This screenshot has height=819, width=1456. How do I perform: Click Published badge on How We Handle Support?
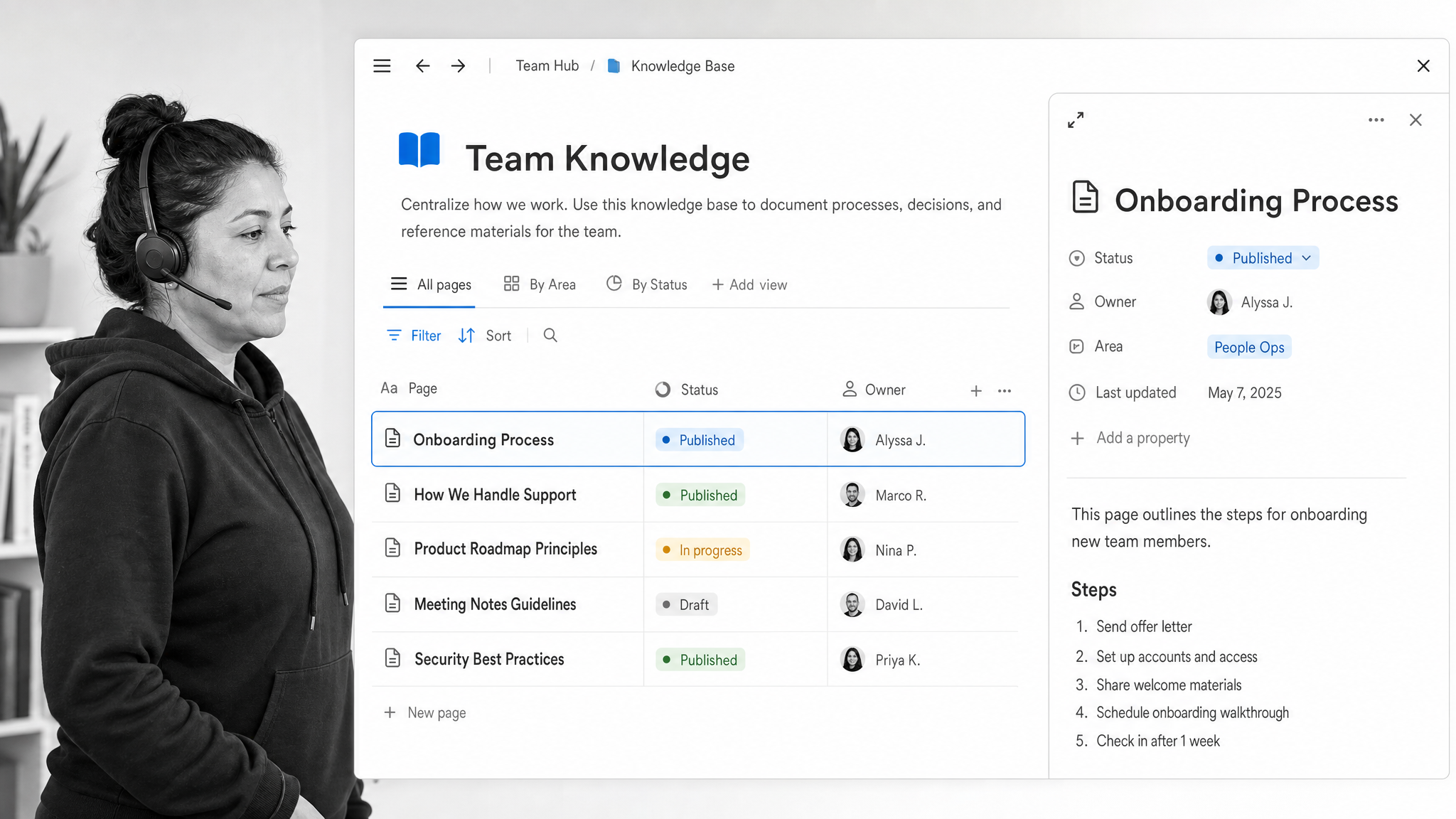[700, 495]
